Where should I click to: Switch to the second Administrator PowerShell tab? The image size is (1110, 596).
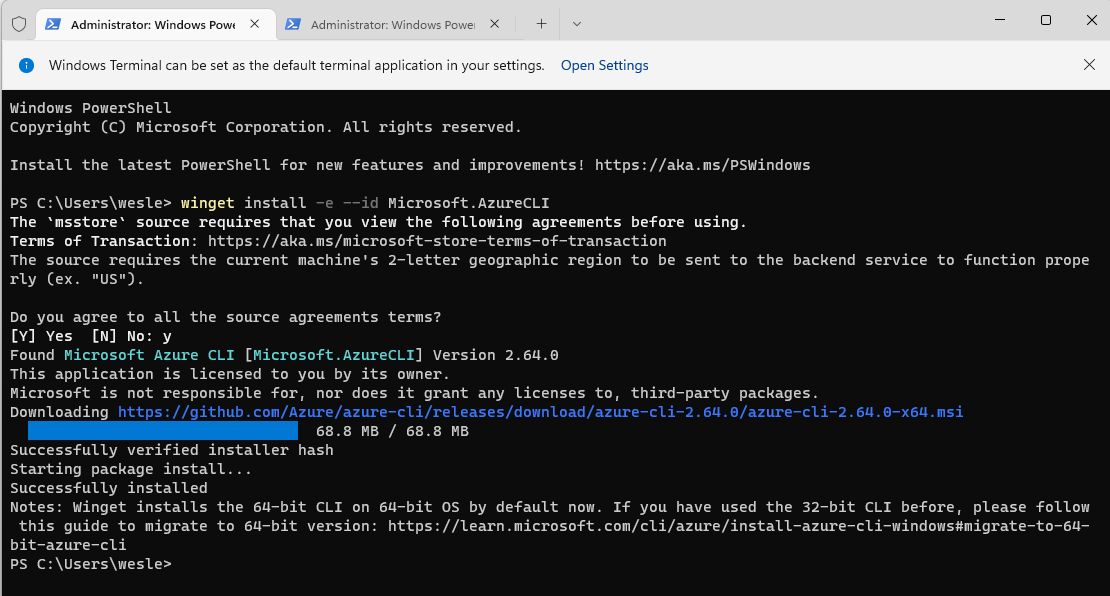(393, 25)
